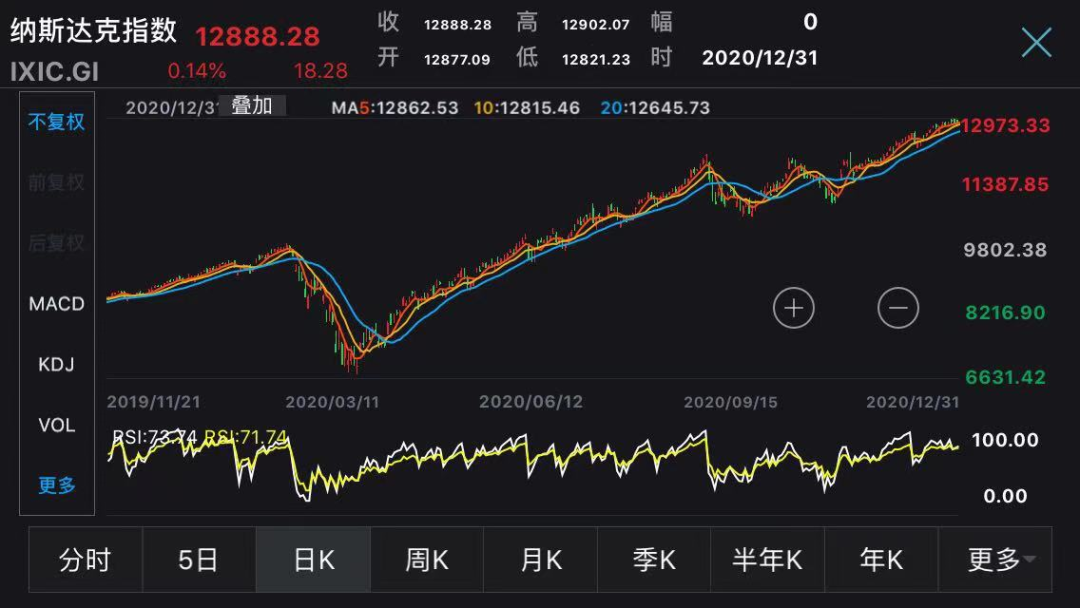Tap the MA5:12862.53 label
The width and height of the screenshot is (1080, 608).
(x=395, y=108)
